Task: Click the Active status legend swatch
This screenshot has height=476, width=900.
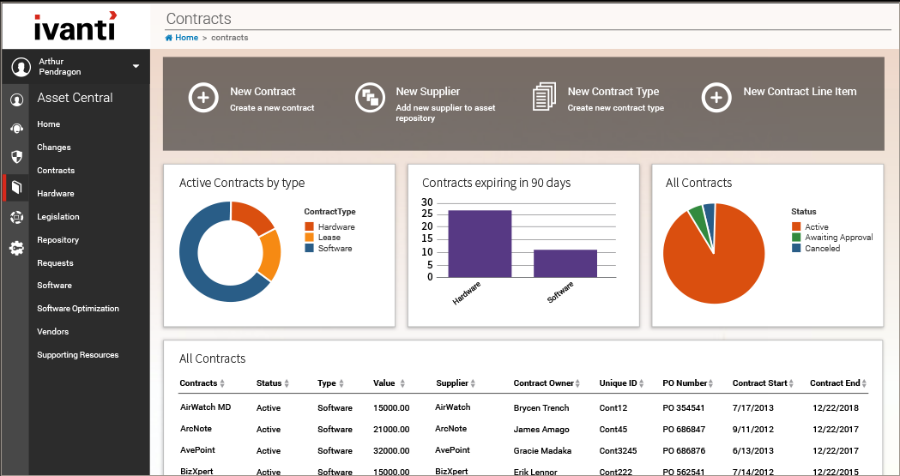Action: [x=796, y=227]
